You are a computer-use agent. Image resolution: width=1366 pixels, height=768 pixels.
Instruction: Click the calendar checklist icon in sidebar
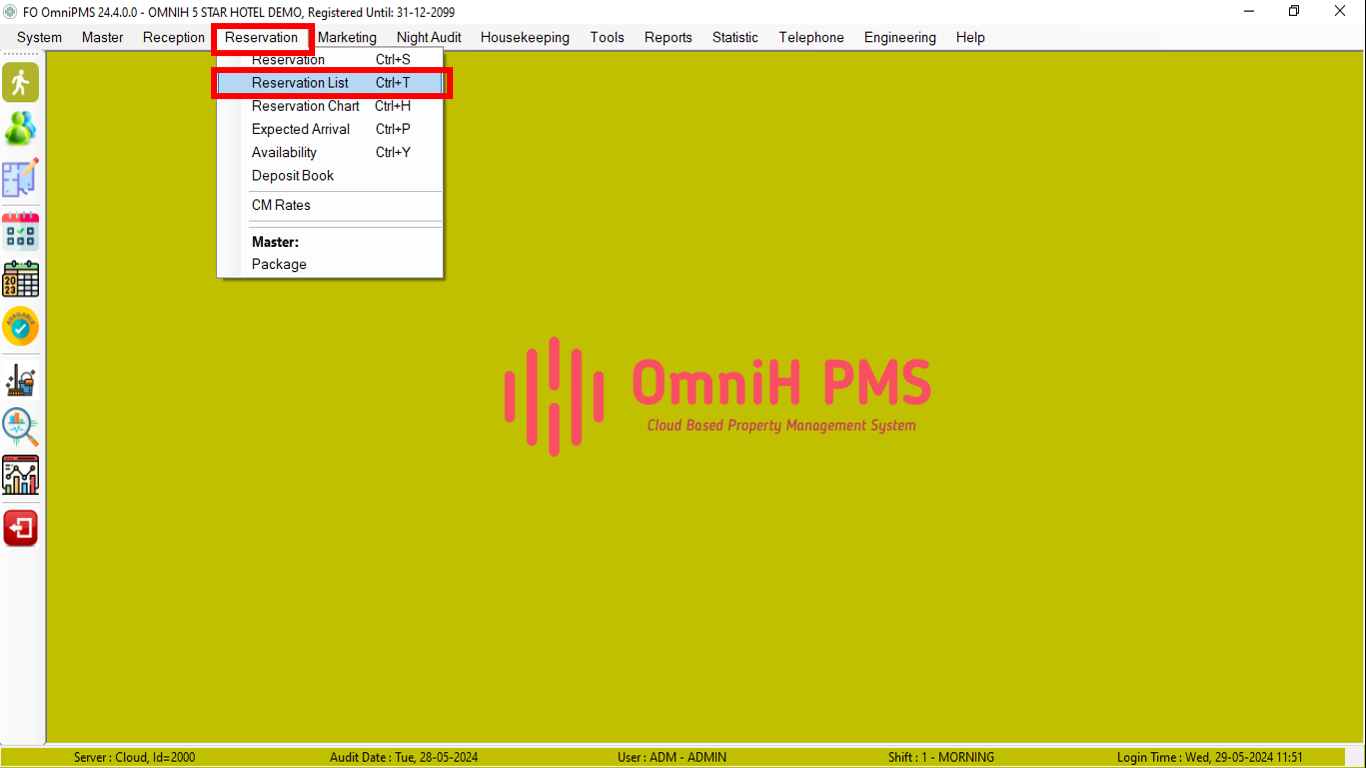[20, 231]
